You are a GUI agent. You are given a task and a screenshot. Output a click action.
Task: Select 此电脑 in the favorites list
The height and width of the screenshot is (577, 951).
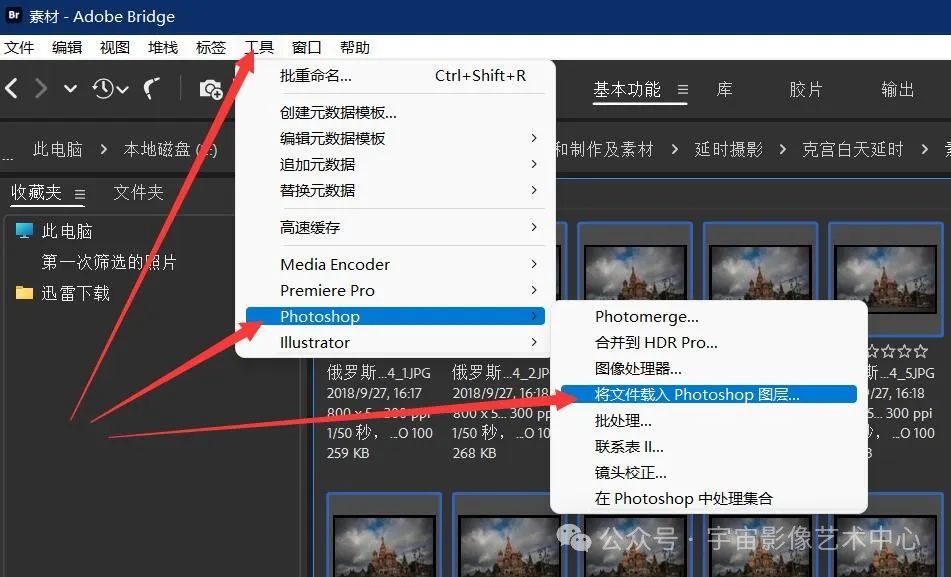[x=67, y=231]
